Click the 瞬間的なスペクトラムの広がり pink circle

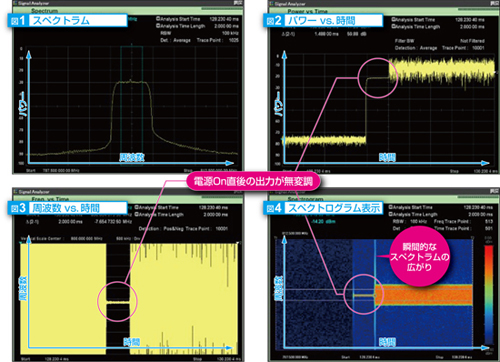pyautogui.click(x=419, y=257)
